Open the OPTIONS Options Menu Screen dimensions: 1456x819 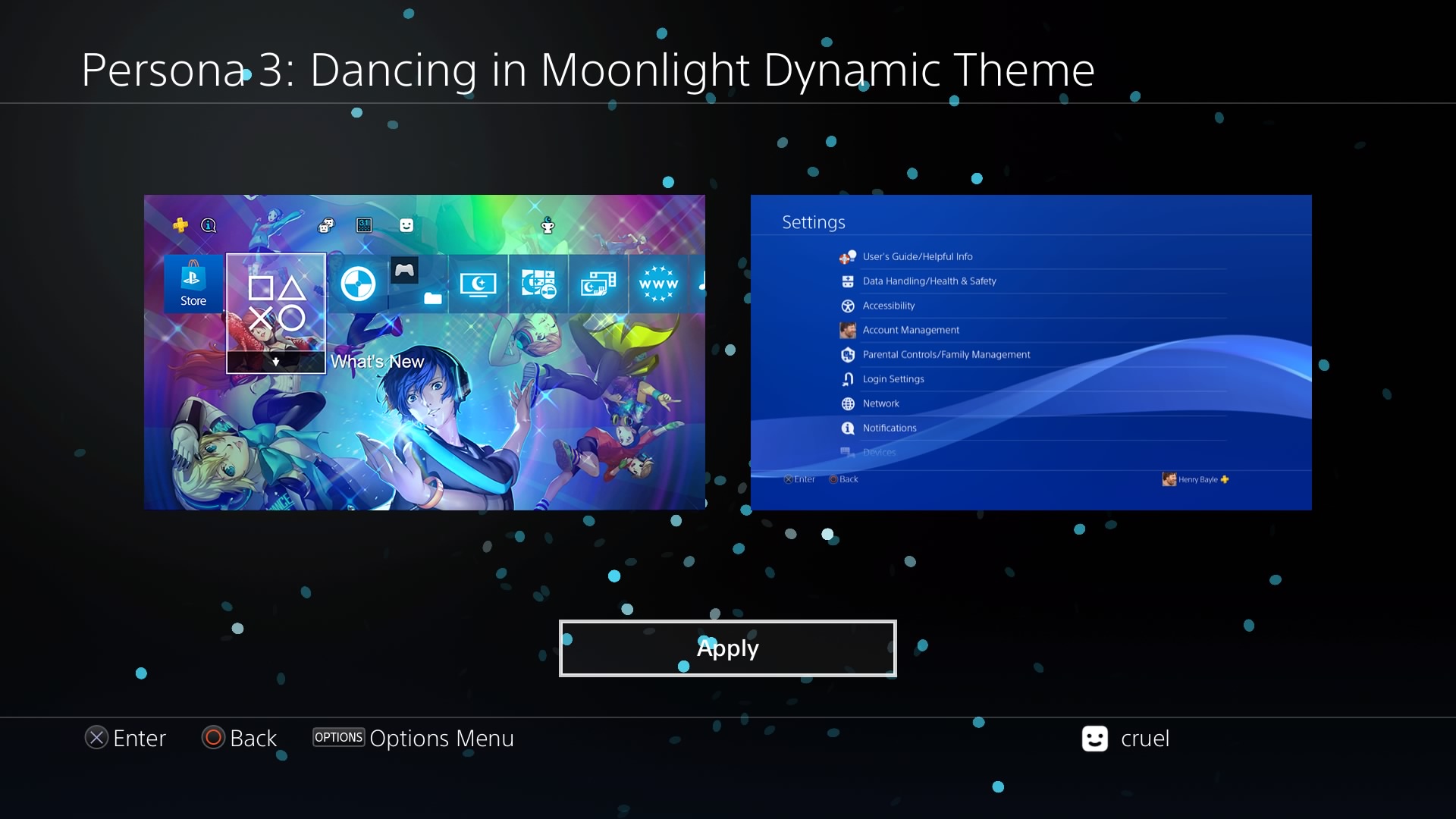coord(413,738)
